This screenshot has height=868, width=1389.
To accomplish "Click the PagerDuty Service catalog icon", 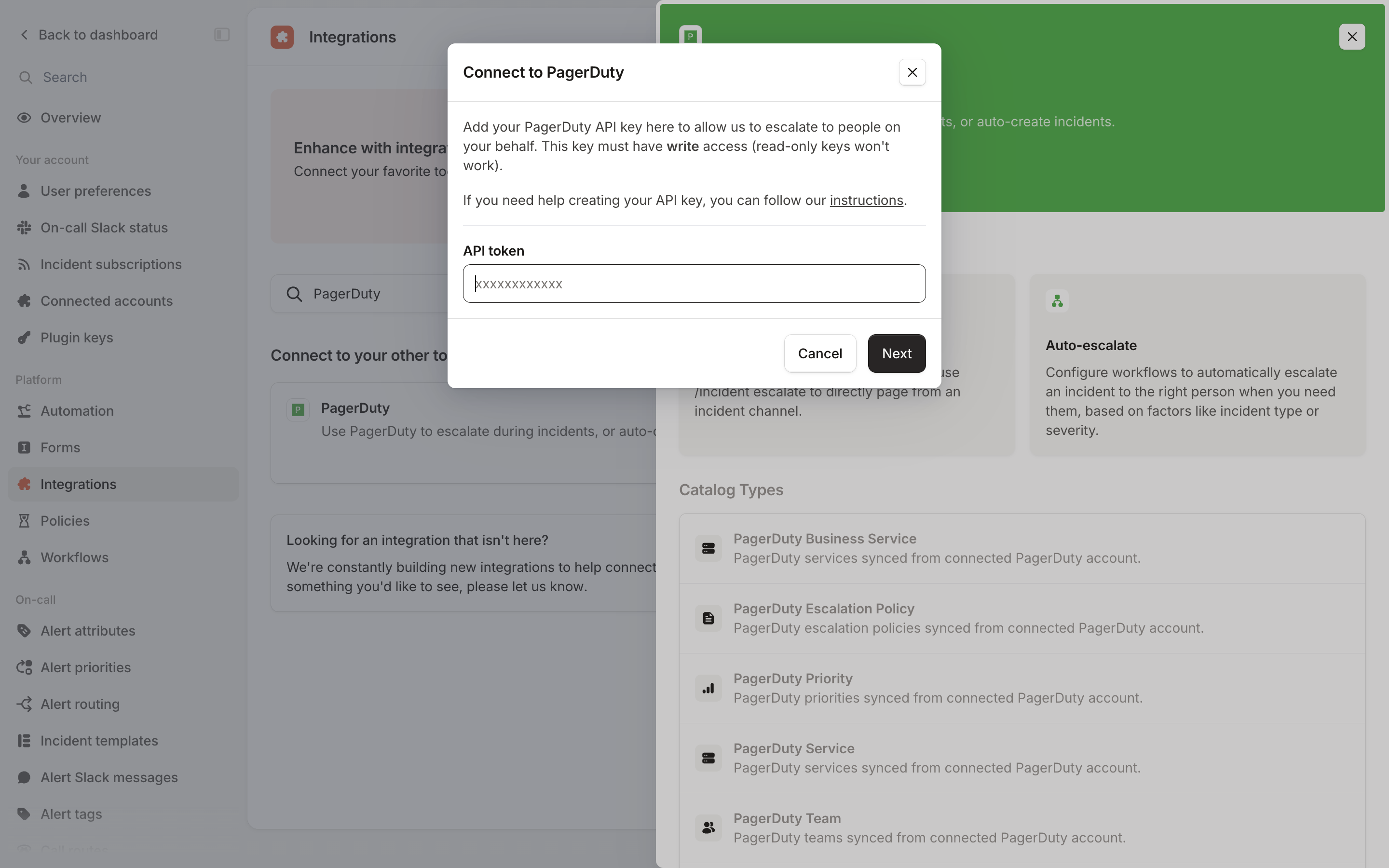I will (x=708, y=759).
